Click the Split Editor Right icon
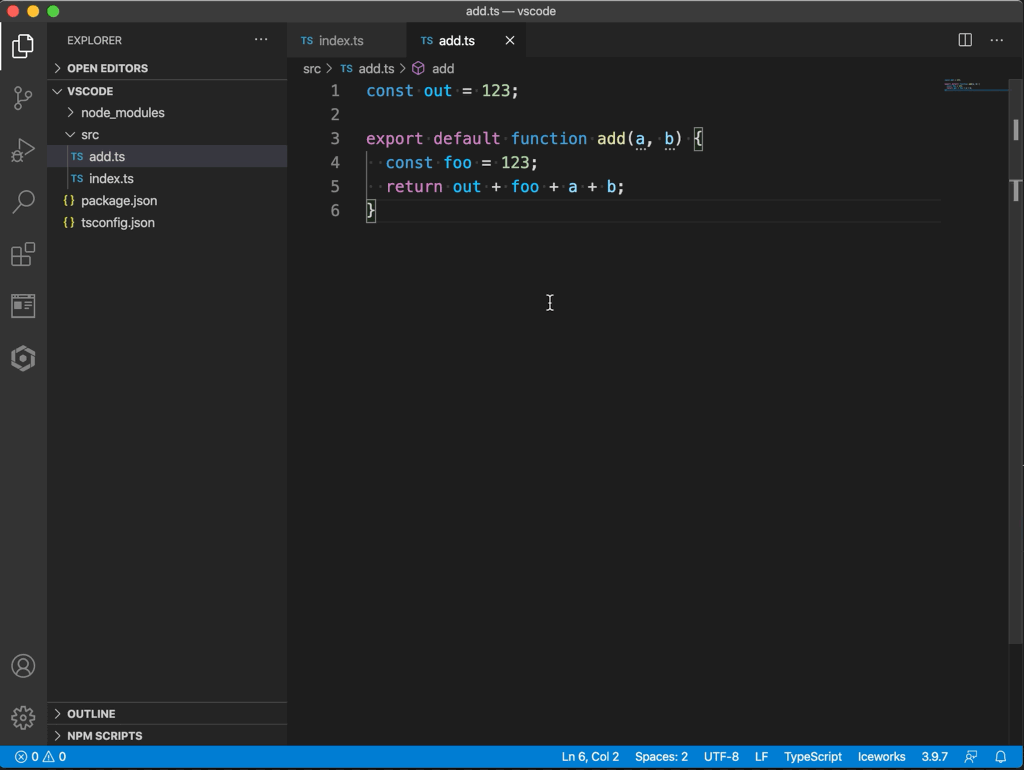The height and width of the screenshot is (770, 1024). [965, 40]
